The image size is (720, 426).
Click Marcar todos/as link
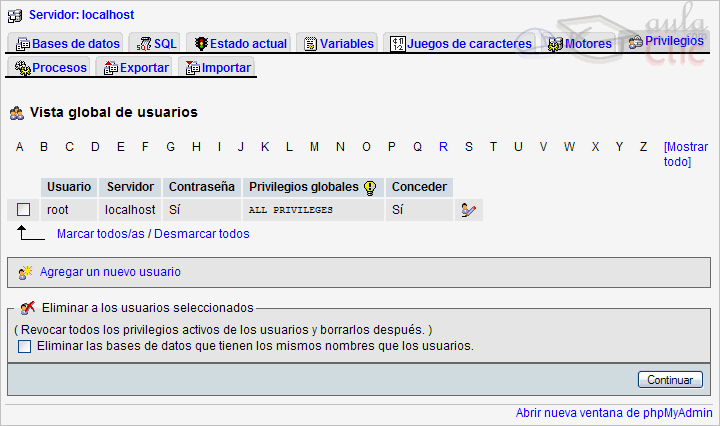(x=101, y=234)
